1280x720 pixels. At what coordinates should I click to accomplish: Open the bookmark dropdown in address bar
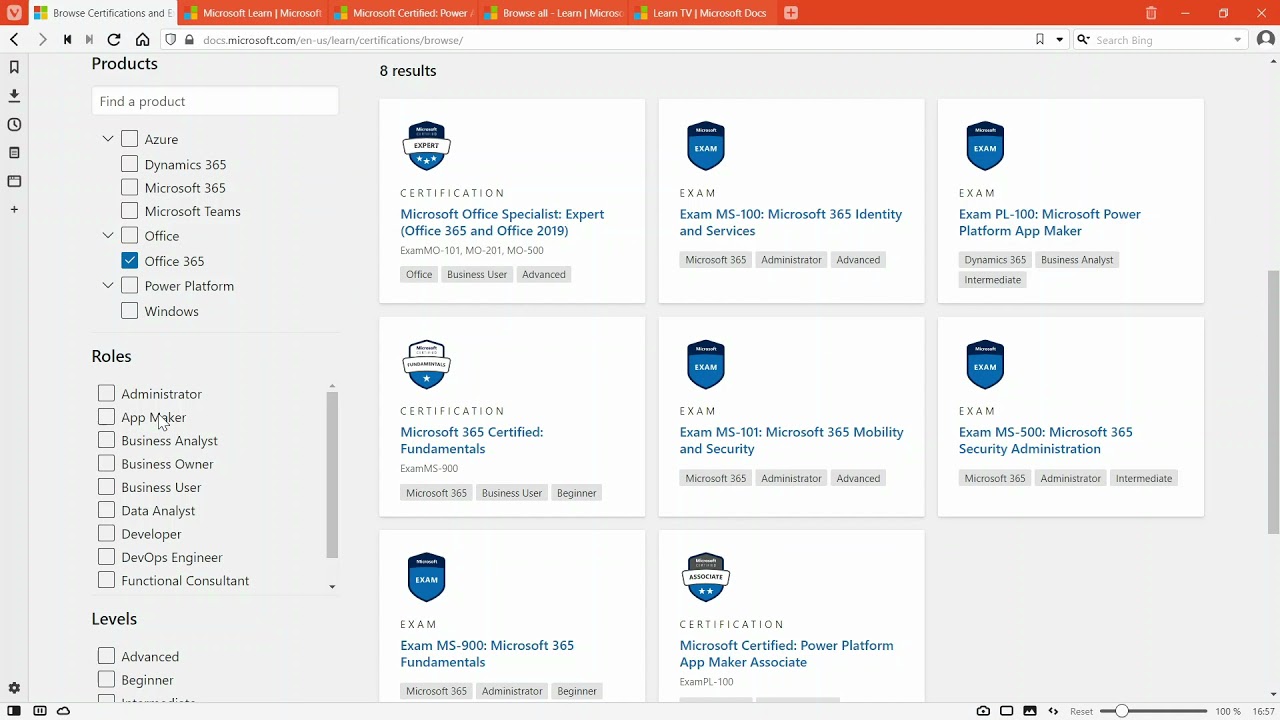[x=1060, y=40]
